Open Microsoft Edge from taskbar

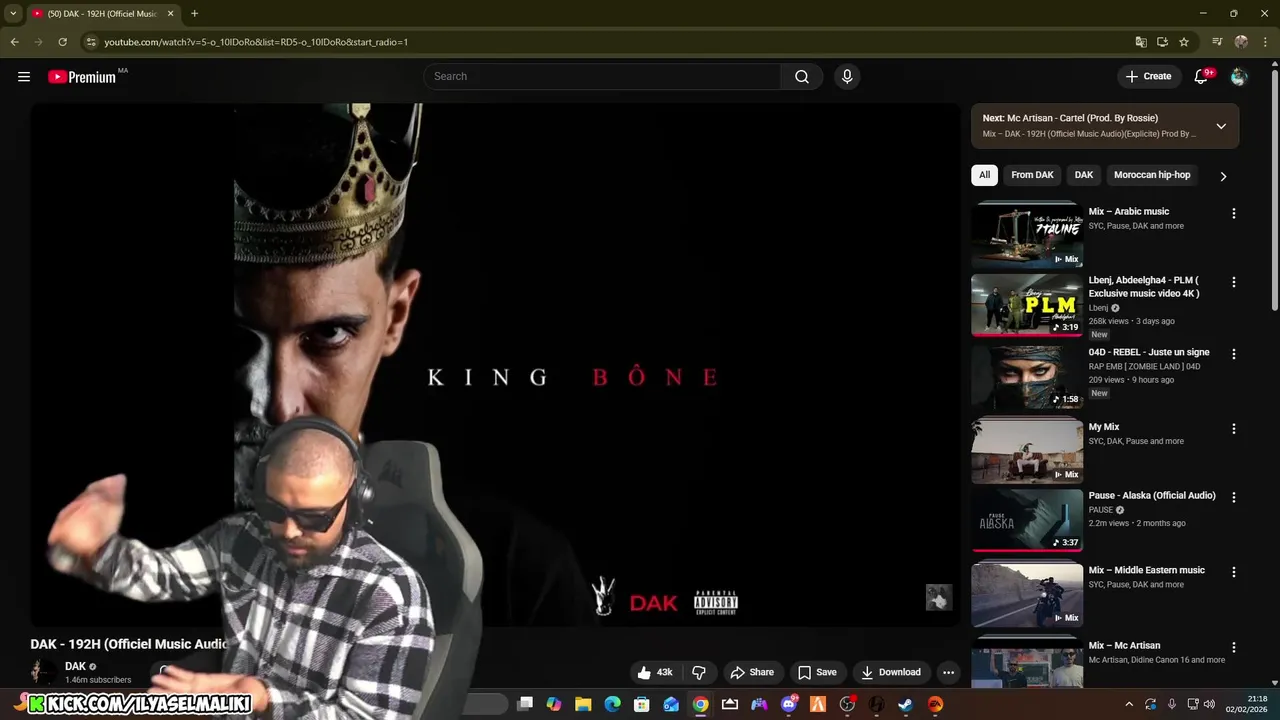tap(612, 704)
